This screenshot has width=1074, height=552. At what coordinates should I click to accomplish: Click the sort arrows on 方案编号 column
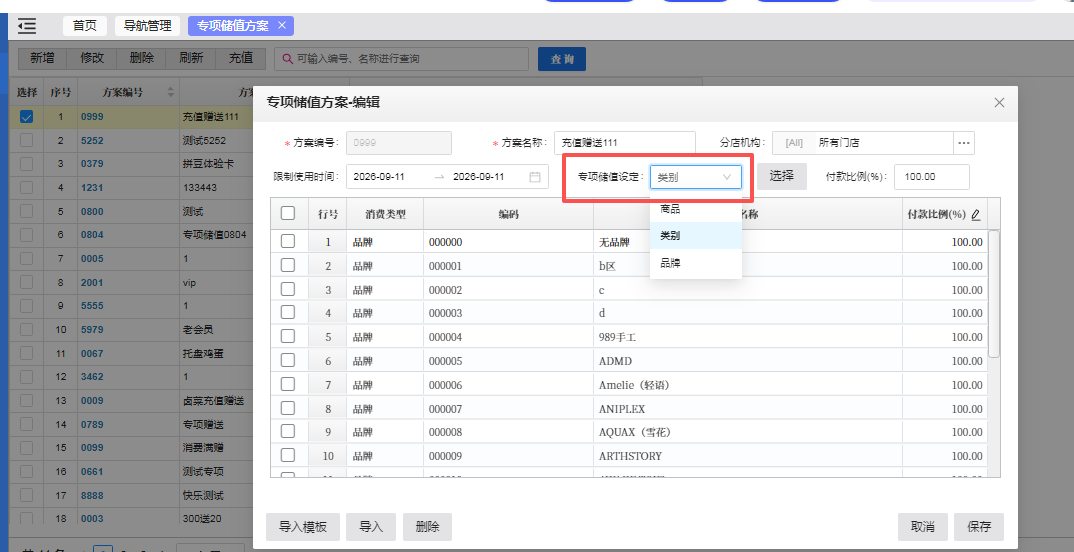[x=171, y=92]
